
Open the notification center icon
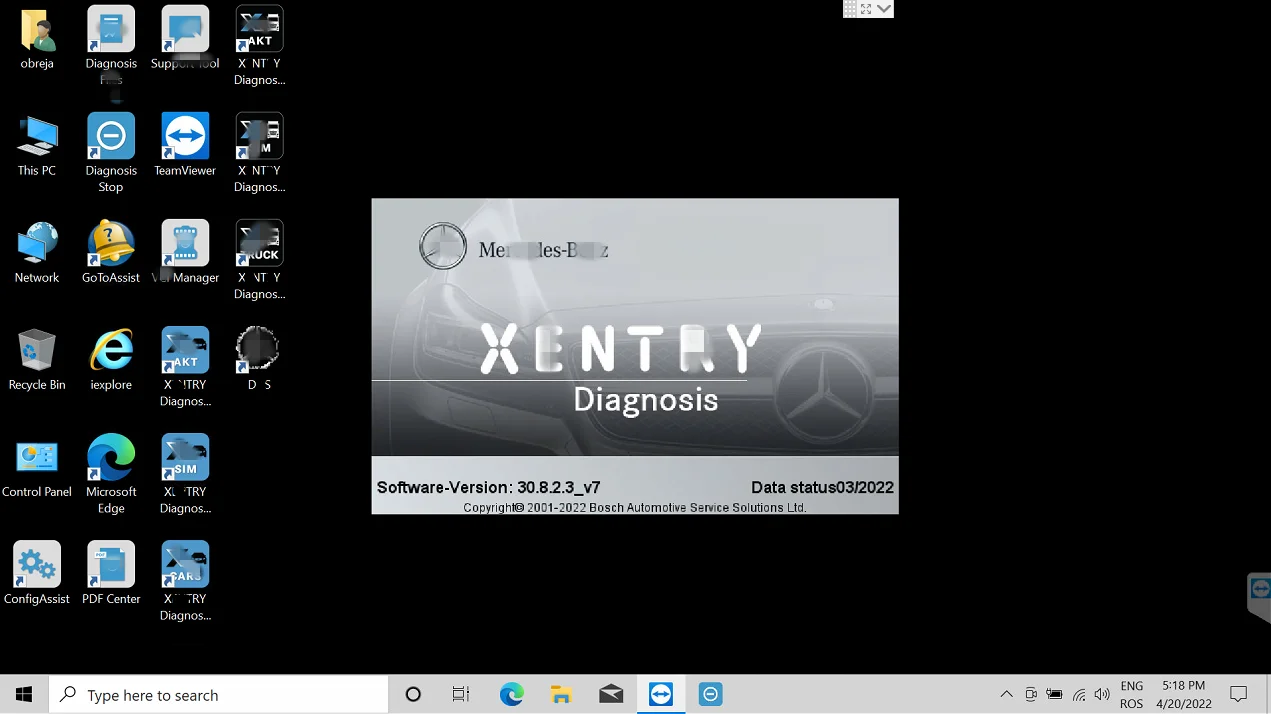(x=1238, y=694)
